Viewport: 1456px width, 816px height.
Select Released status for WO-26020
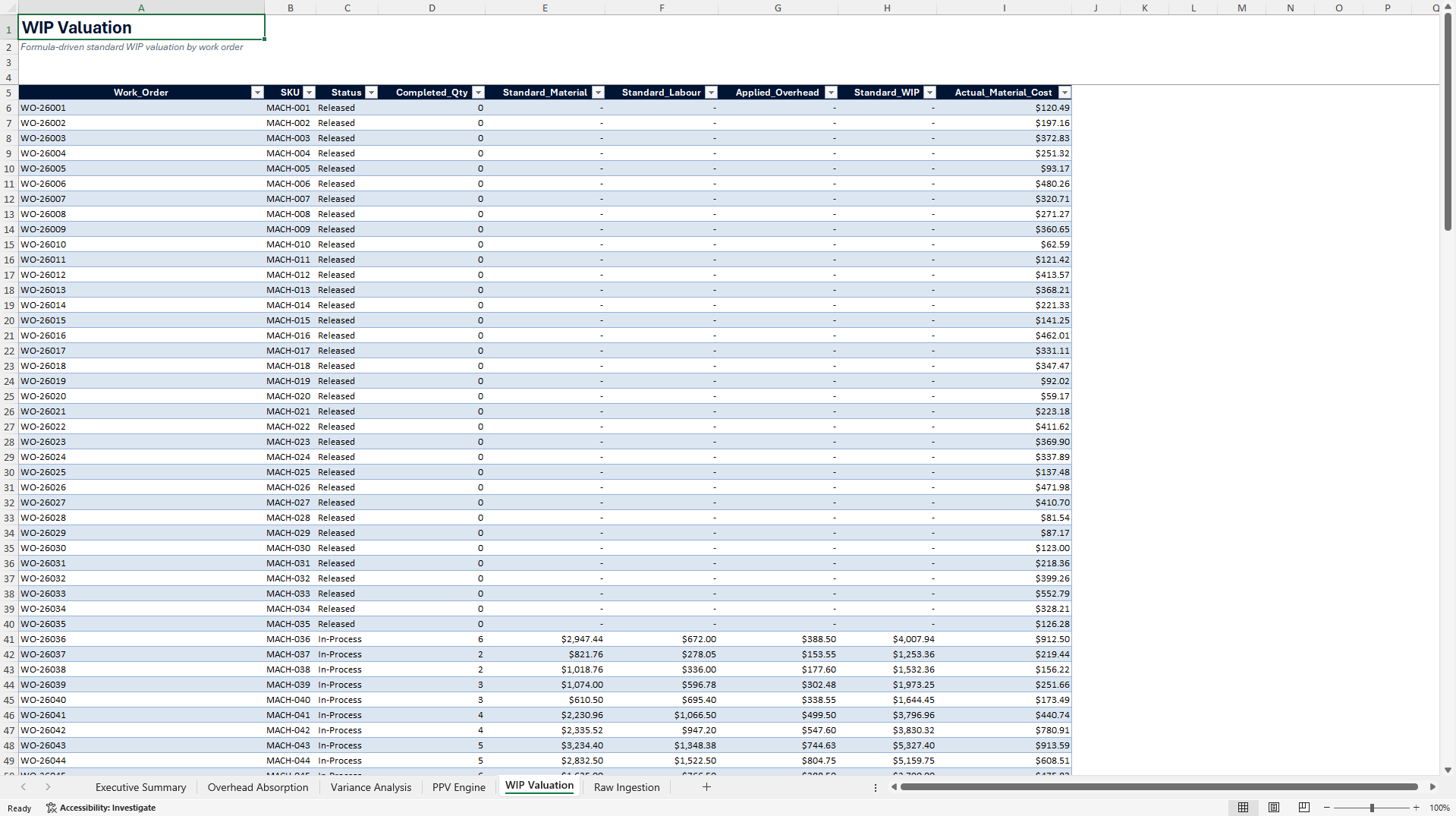347,396
